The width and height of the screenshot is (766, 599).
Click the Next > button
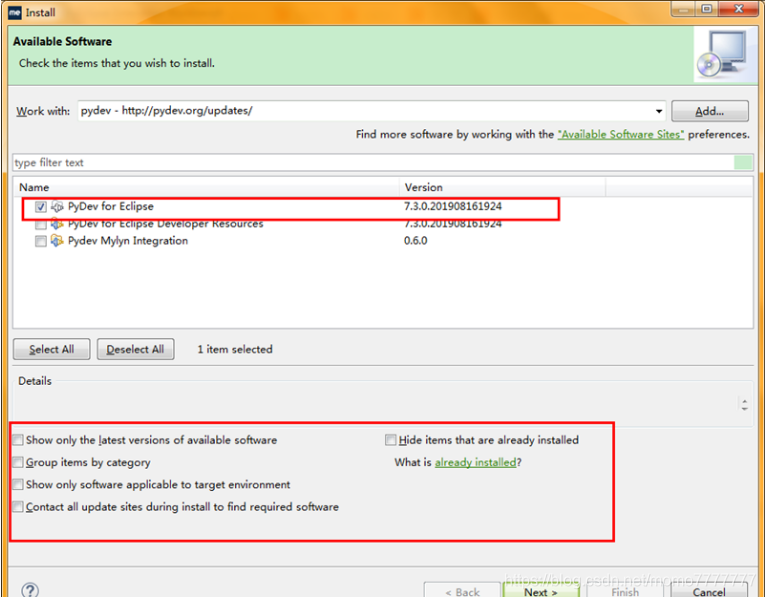[541, 592]
